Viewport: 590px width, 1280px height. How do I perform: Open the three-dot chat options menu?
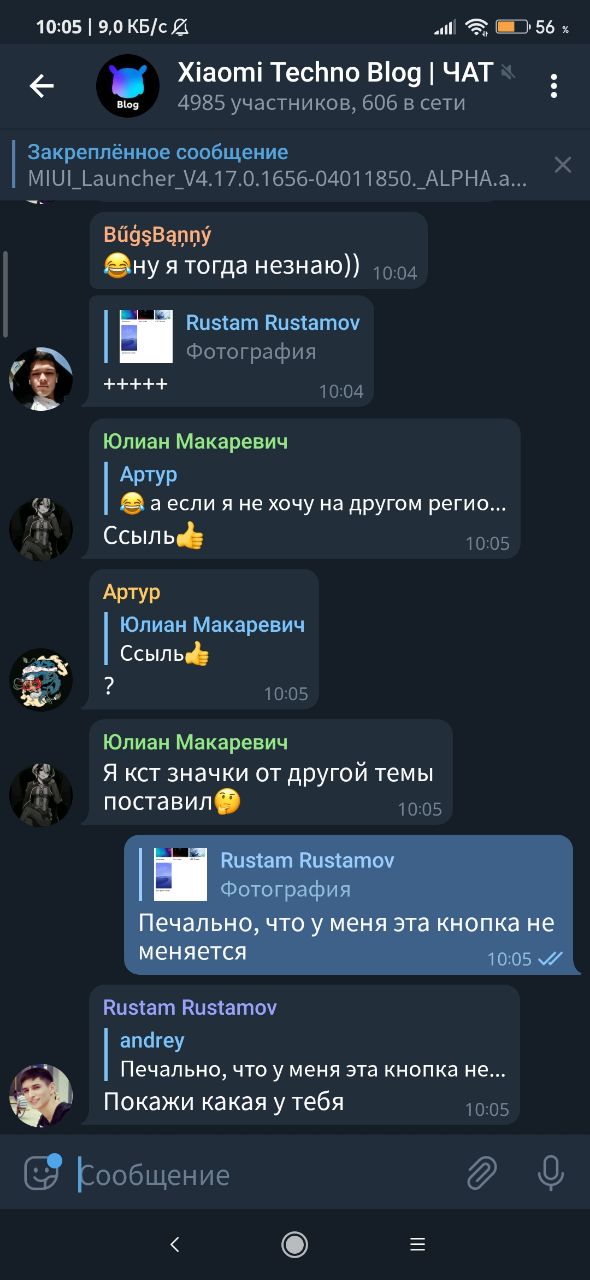pos(553,86)
